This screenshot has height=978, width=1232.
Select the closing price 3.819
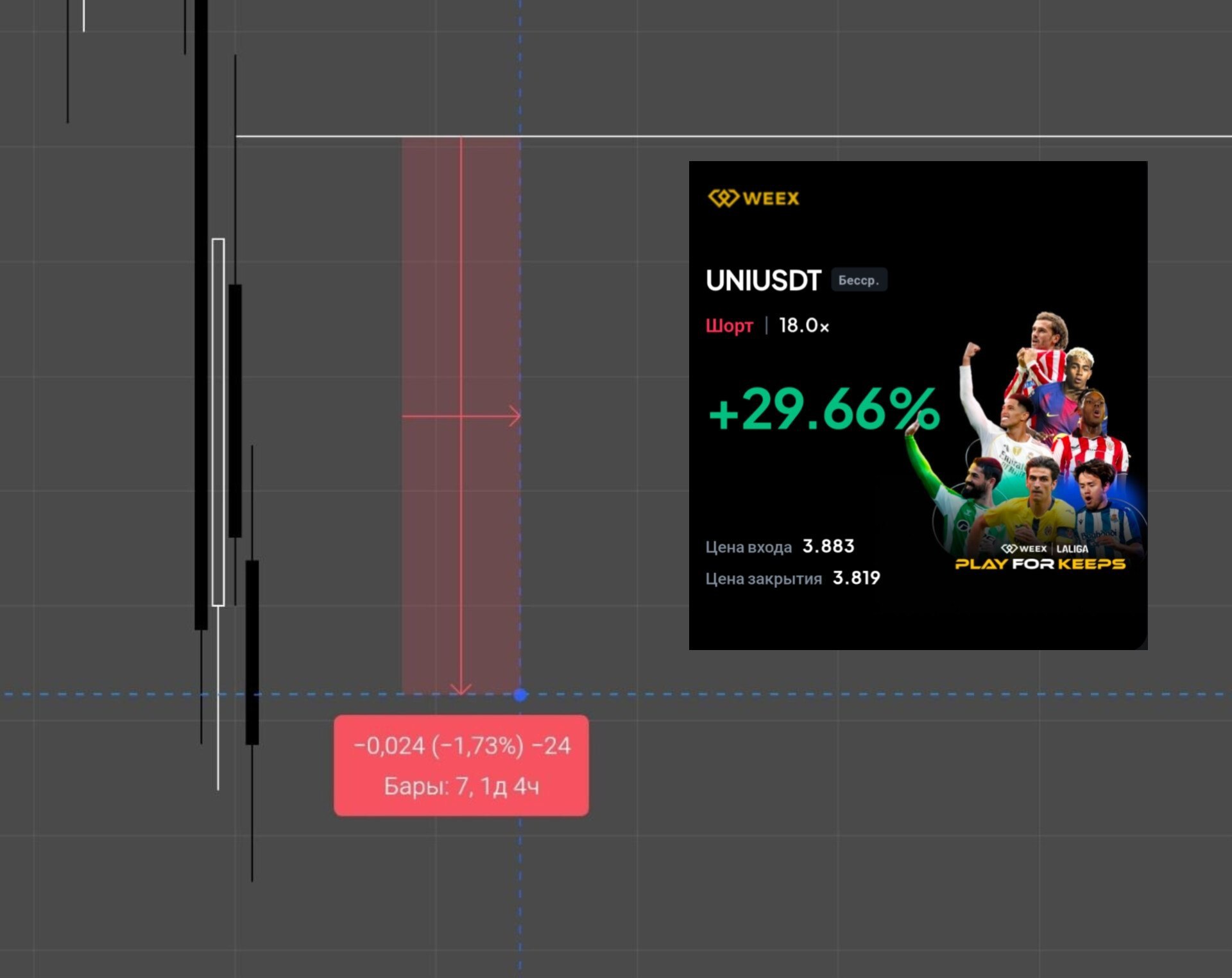pyautogui.click(x=857, y=578)
